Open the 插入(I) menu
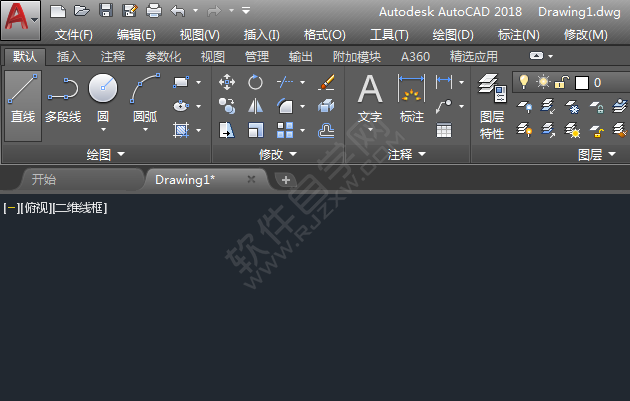The image size is (630, 401). click(262, 35)
